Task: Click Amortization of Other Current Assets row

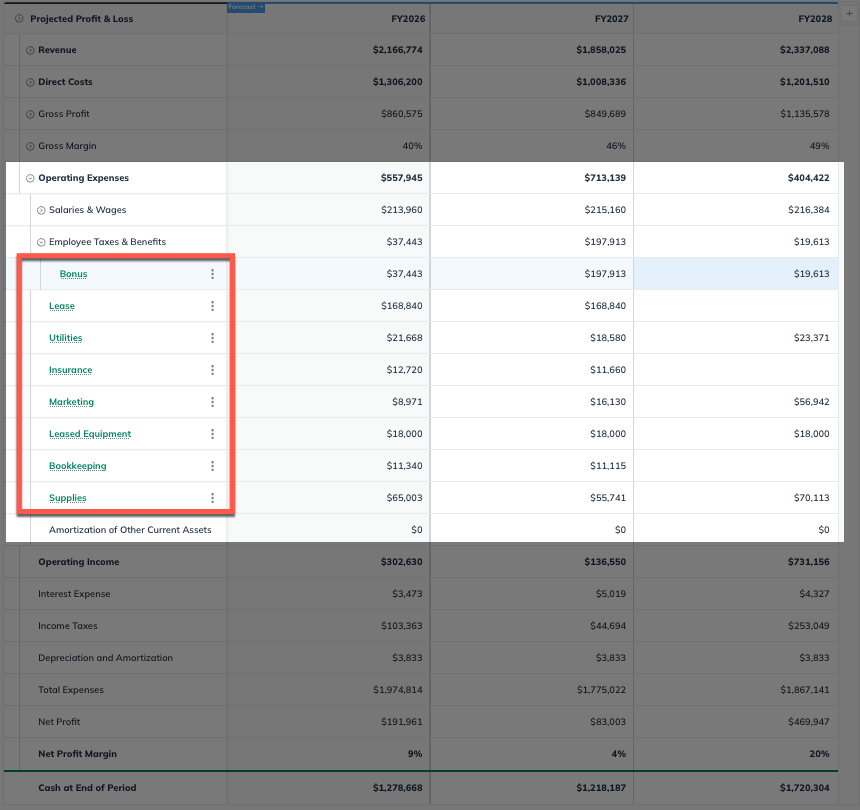Action: point(422,530)
